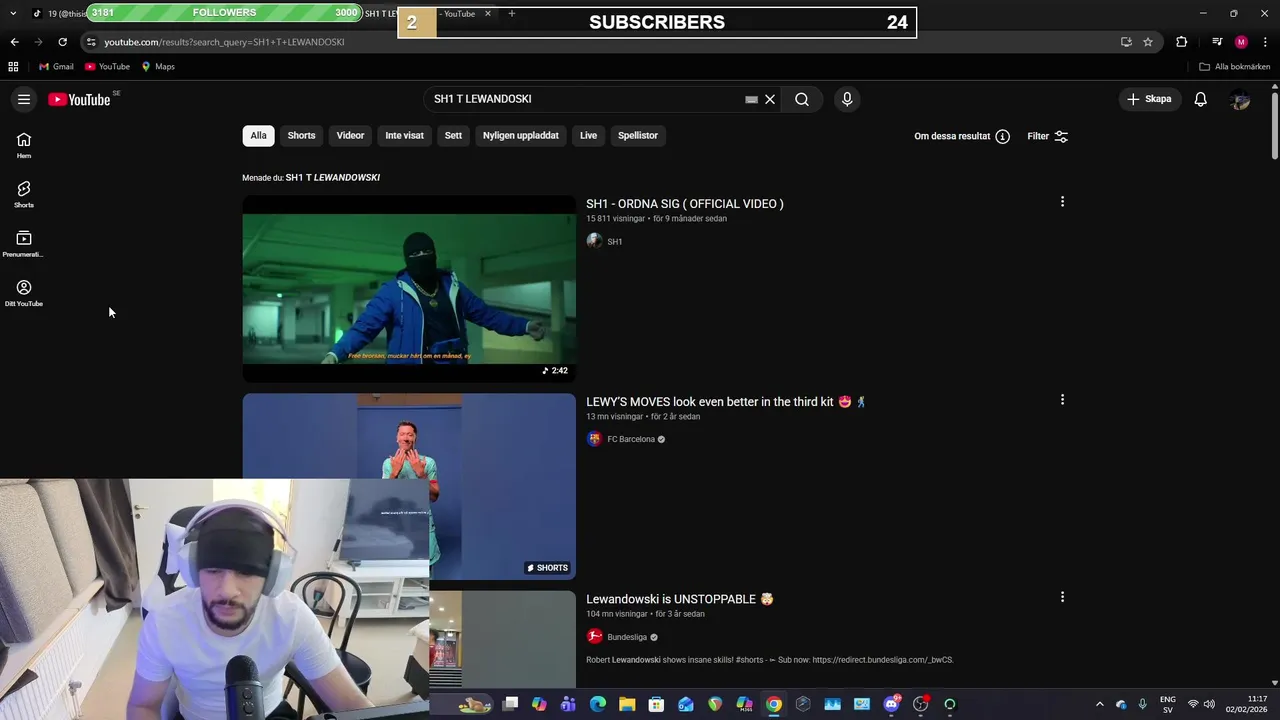The width and height of the screenshot is (1280, 720).
Task: Open a new browser tab
Action: coord(512,14)
